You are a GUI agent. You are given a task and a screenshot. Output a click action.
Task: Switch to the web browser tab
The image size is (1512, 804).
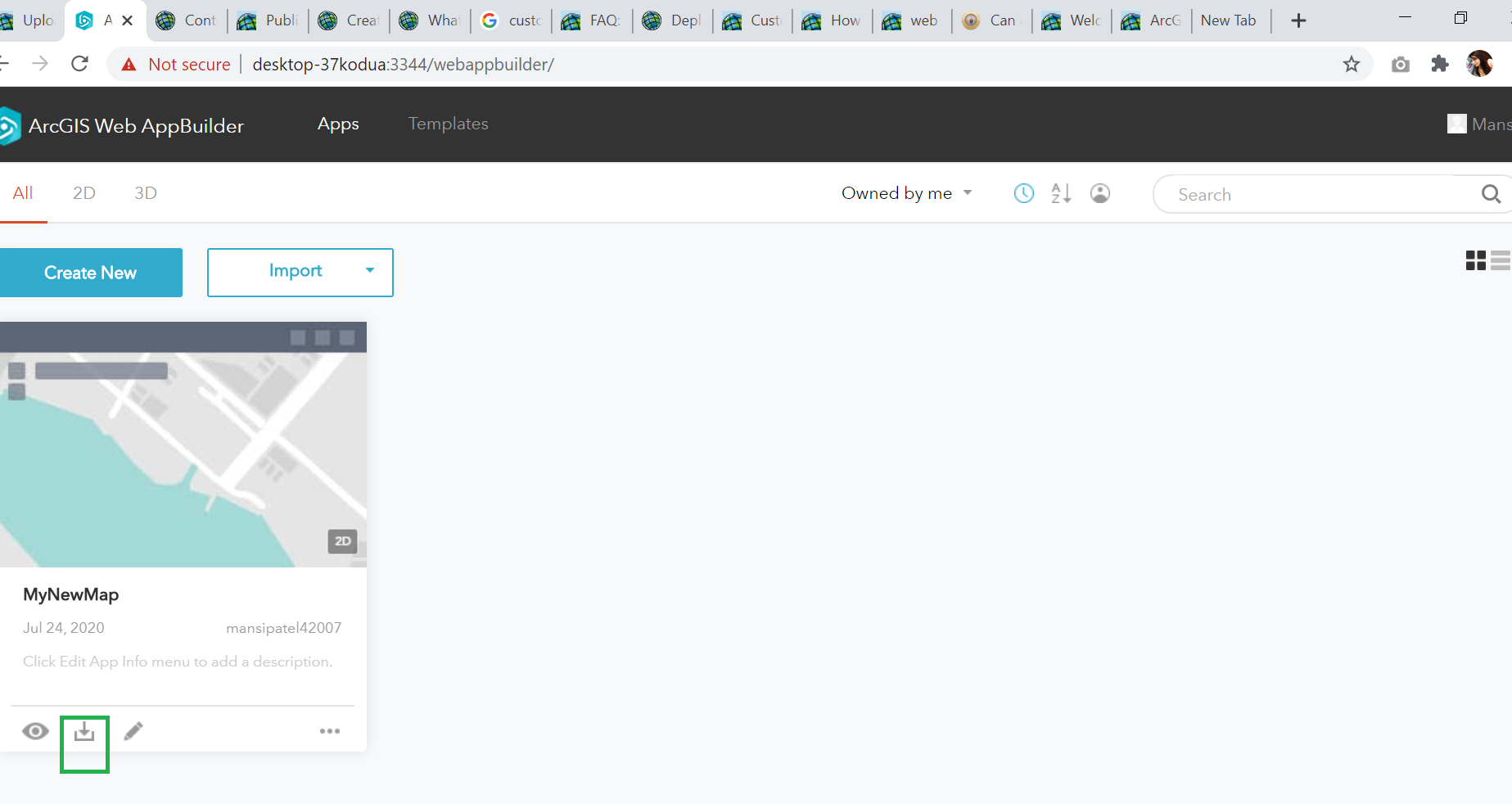pos(911,20)
